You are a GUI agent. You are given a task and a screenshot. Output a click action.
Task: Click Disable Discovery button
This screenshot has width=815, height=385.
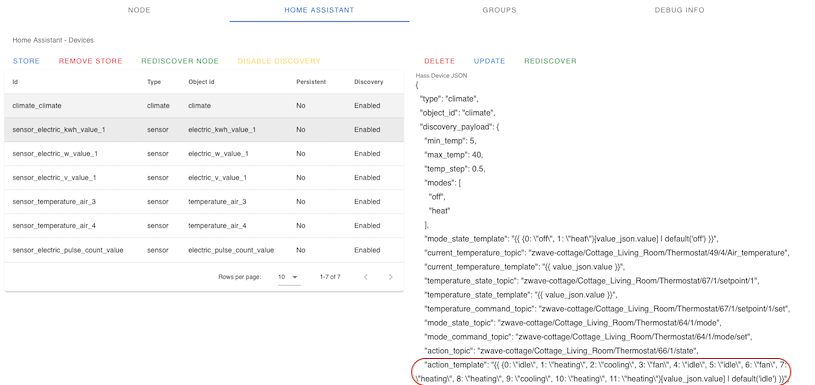click(x=279, y=61)
